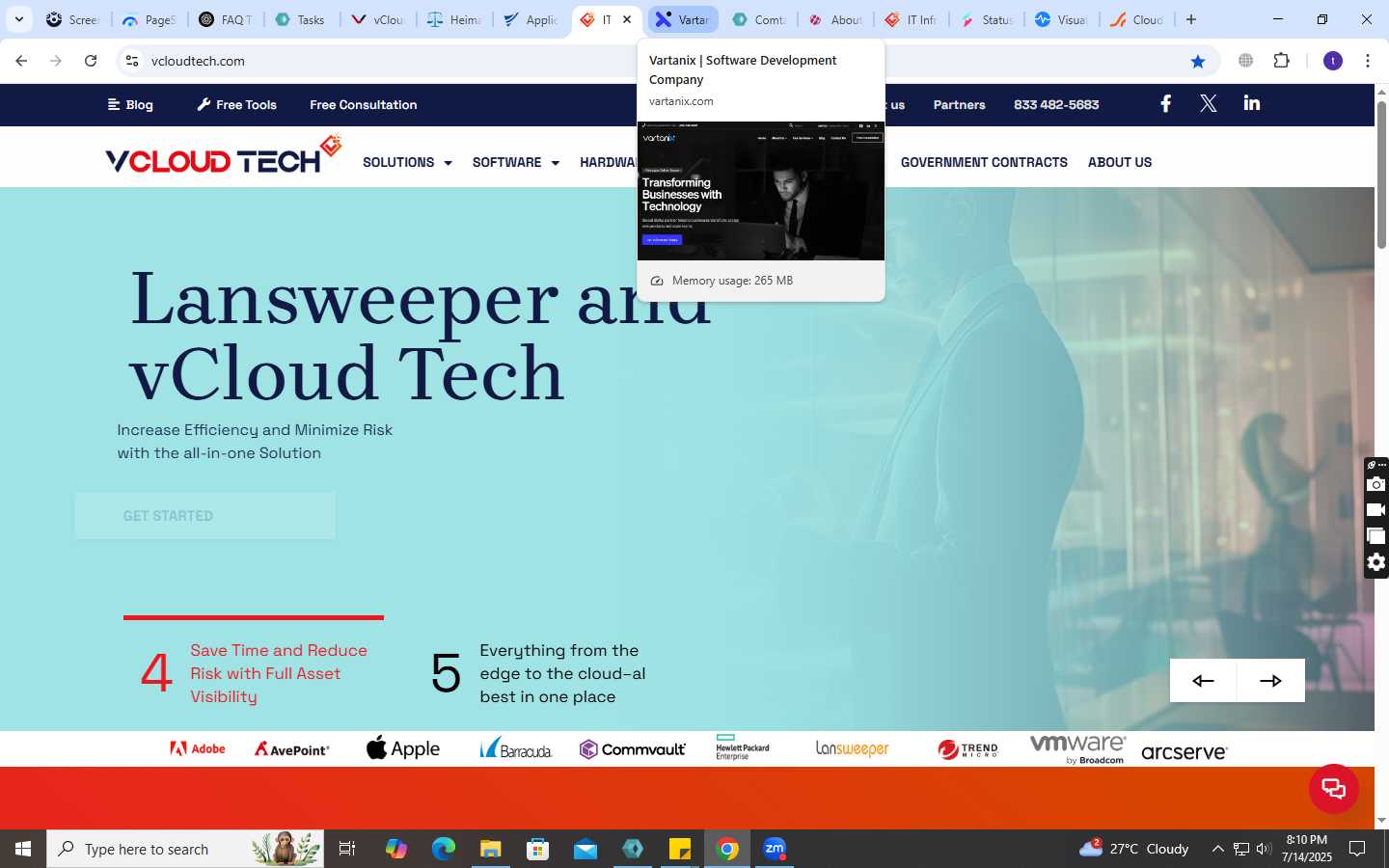Click the AvePoint partner logo
Screen dimensions: 1389x868
click(291, 748)
